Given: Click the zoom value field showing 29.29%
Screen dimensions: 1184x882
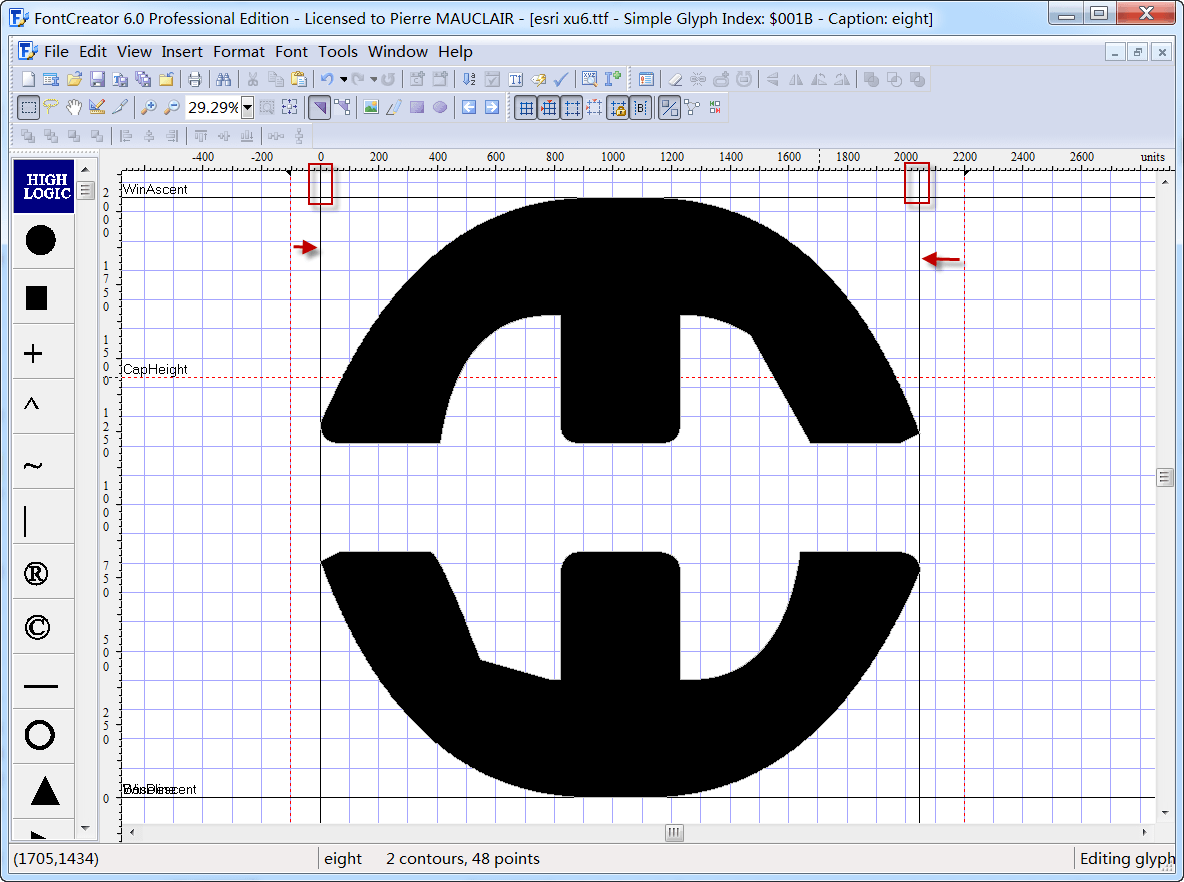Looking at the screenshot, I should (x=213, y=107).
